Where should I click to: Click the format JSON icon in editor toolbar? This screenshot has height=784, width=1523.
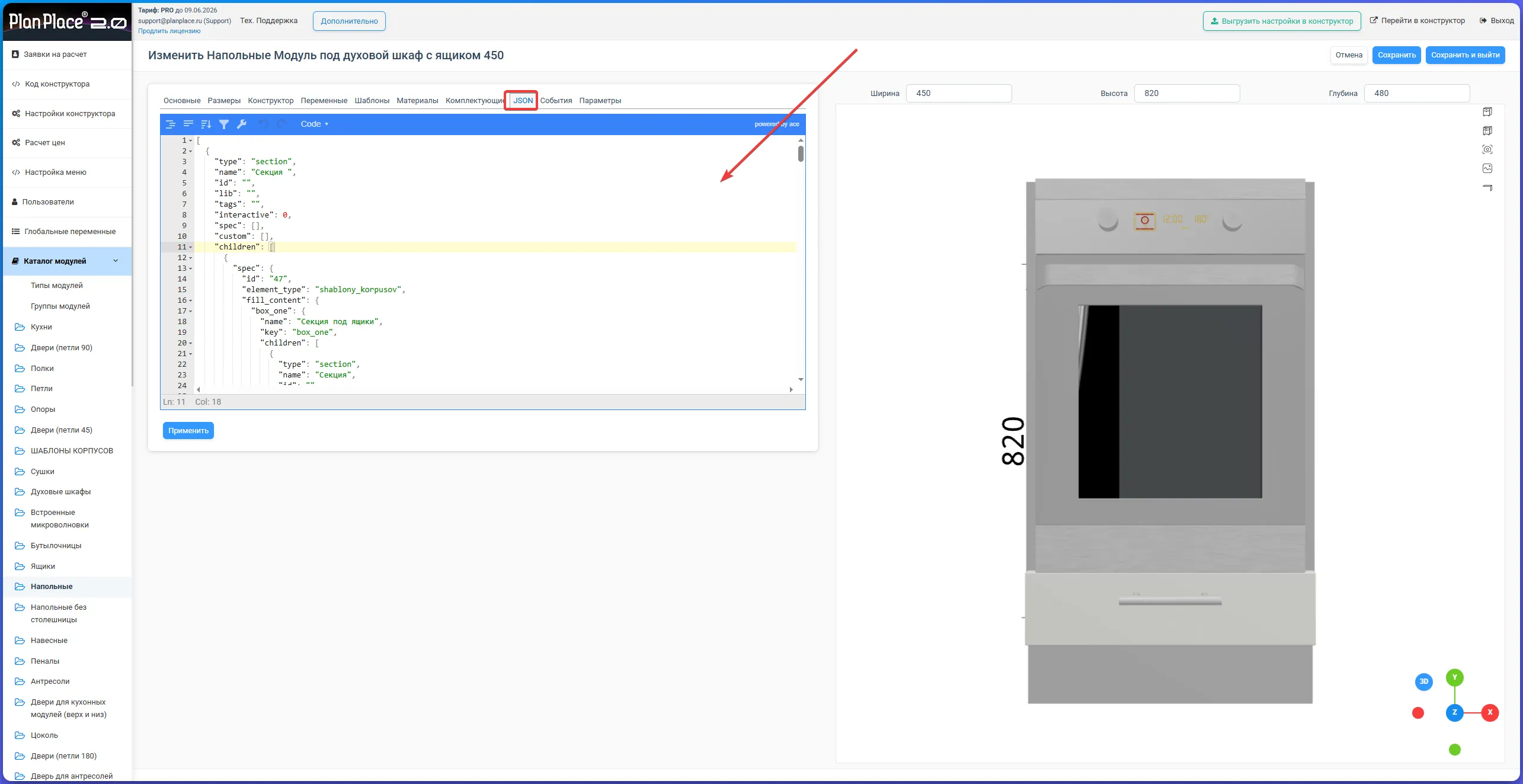click(x=170, y=124)
